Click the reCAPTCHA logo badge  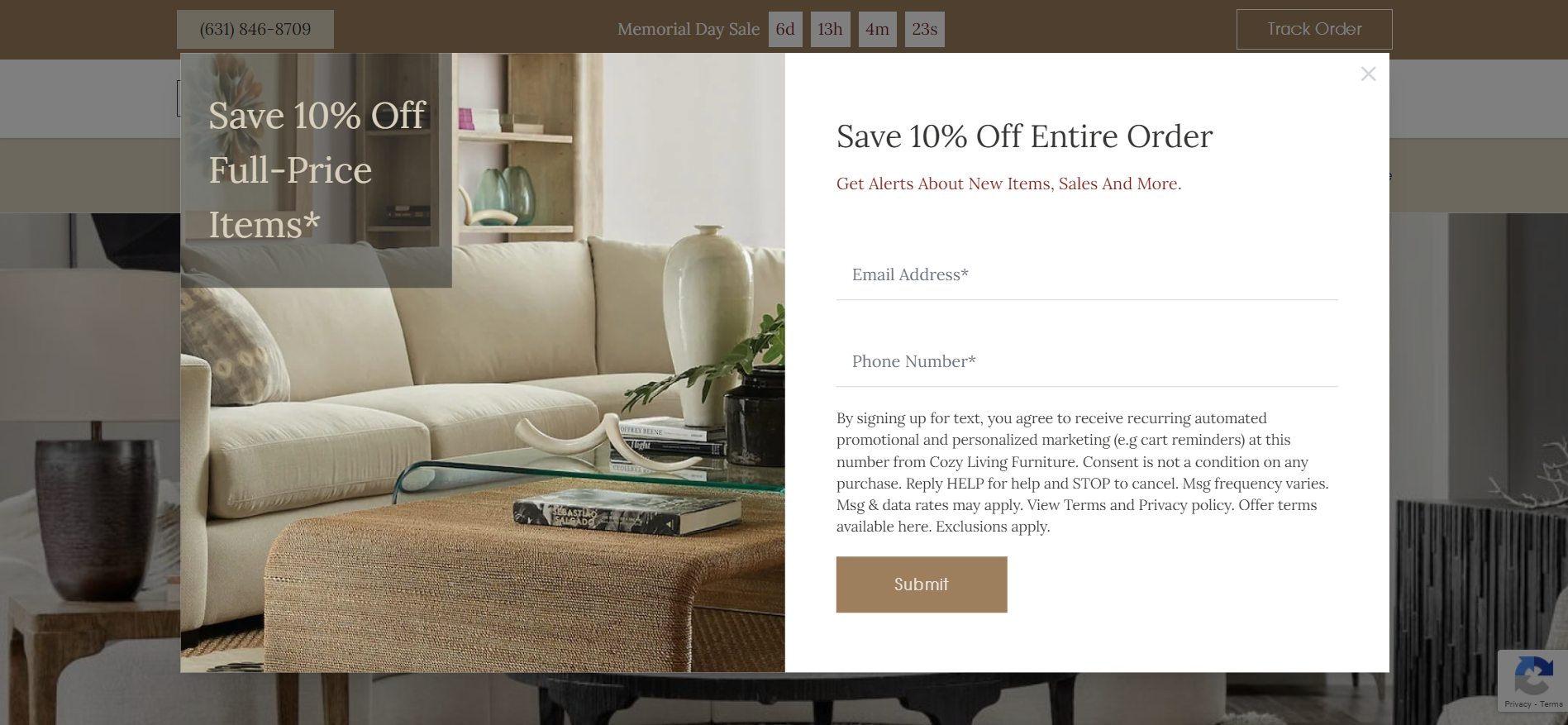[x=1533, y=675]
